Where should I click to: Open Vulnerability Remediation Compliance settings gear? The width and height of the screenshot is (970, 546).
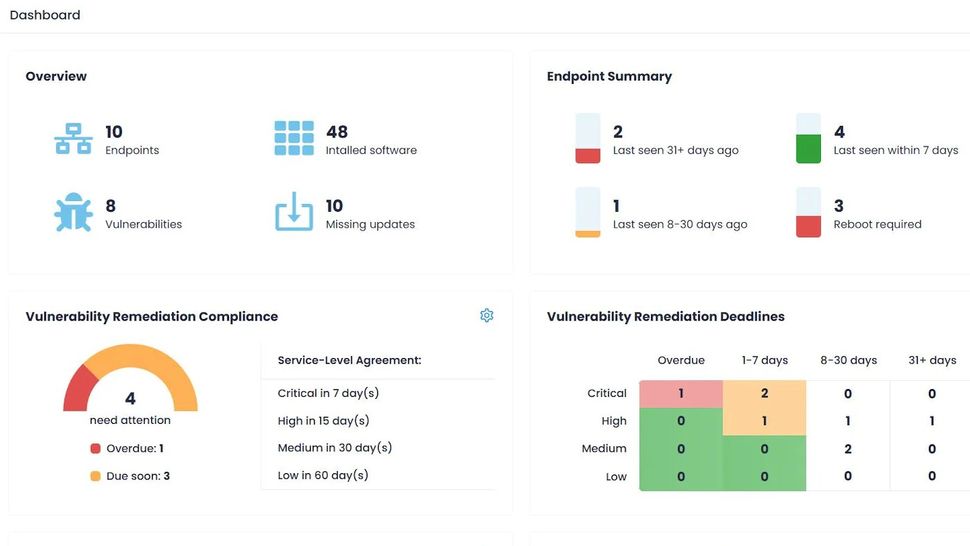point(487,316)
